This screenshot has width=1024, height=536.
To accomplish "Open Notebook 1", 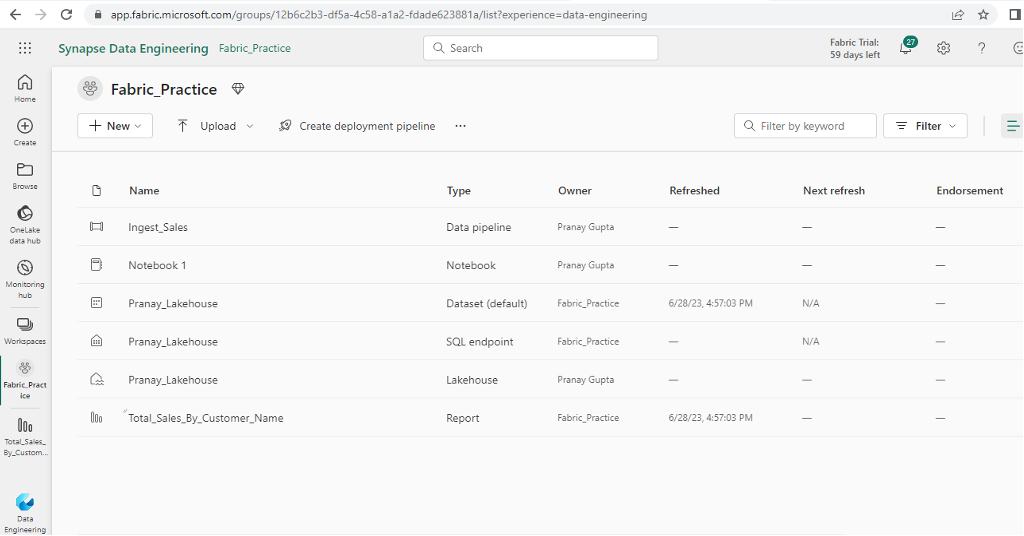I will click(x=157, y=265).
